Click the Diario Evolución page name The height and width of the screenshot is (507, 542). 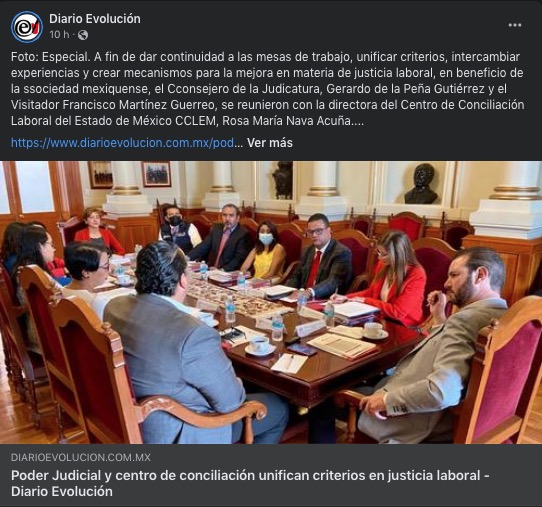(95, 19)
